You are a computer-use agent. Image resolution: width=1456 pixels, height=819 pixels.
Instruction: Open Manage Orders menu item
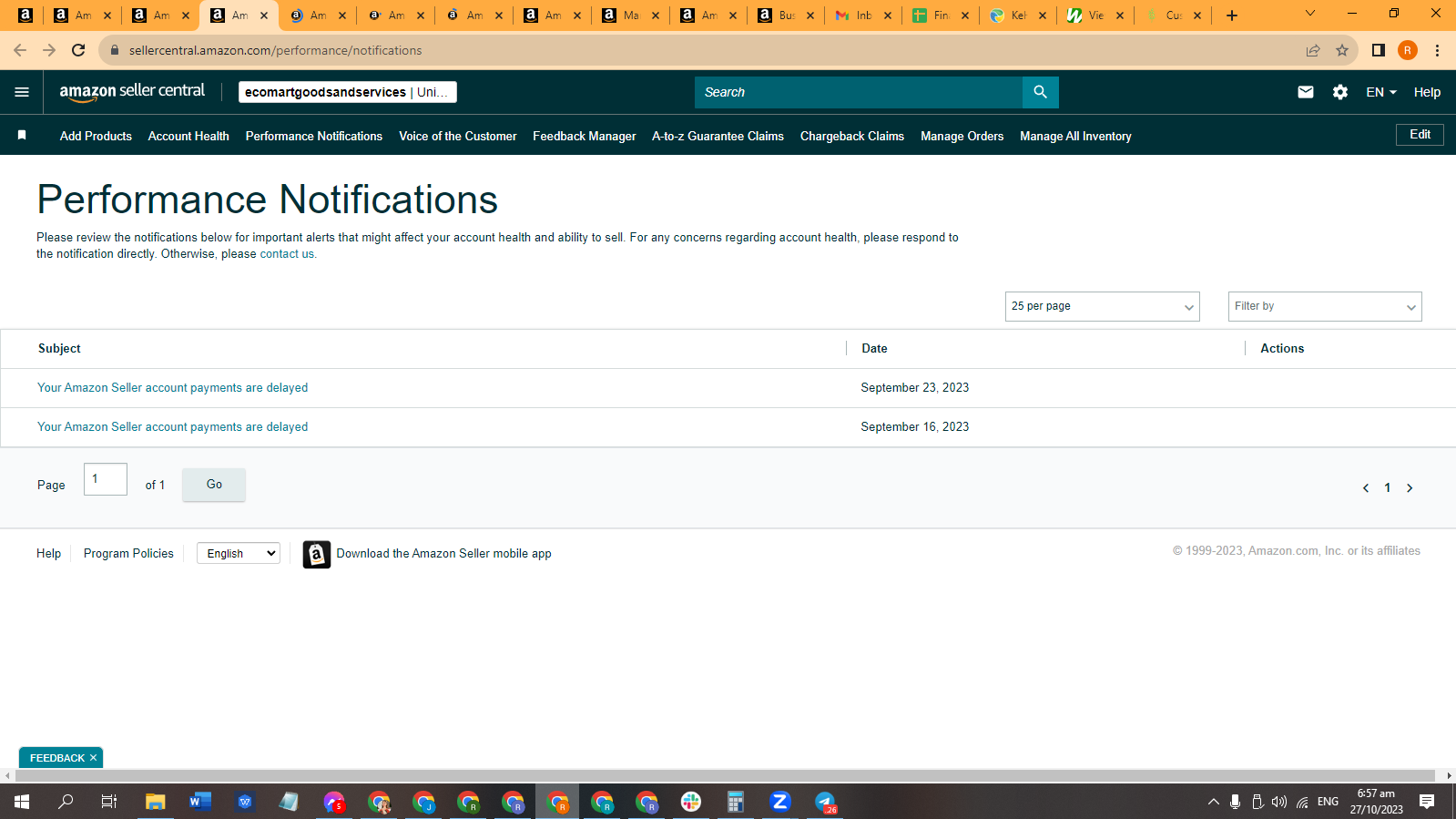tap(962, 136)
